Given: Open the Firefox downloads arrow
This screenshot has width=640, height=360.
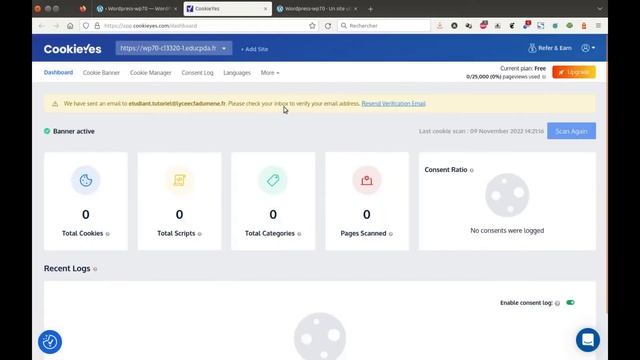Looking at the screenshot, I should 440,26.
